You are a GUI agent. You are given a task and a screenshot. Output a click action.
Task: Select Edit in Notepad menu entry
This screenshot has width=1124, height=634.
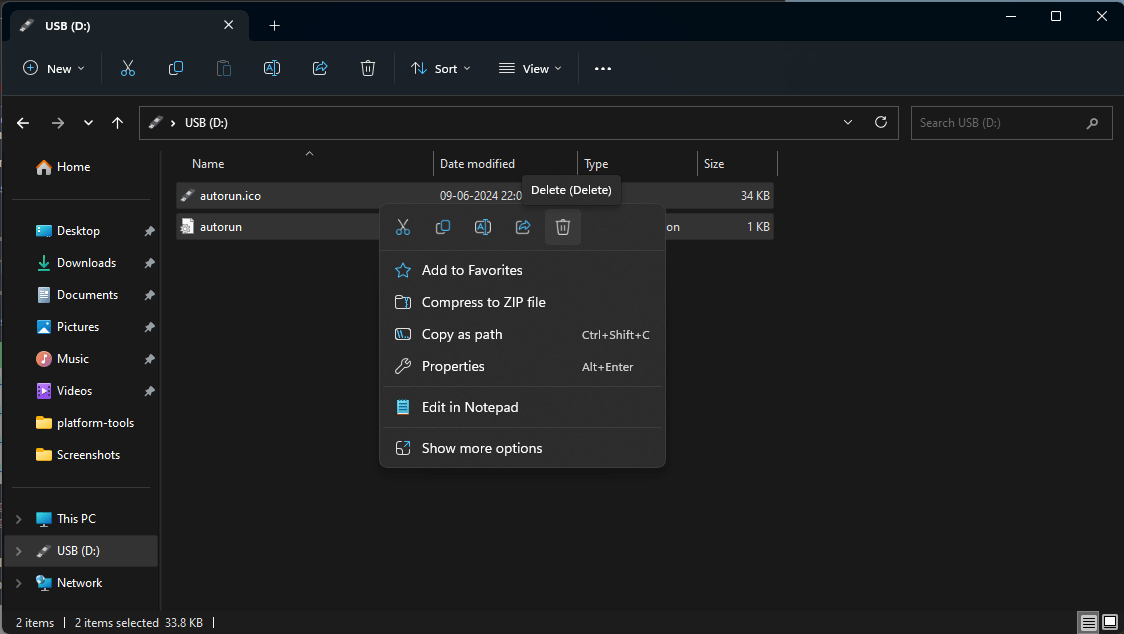click(469, 407)
